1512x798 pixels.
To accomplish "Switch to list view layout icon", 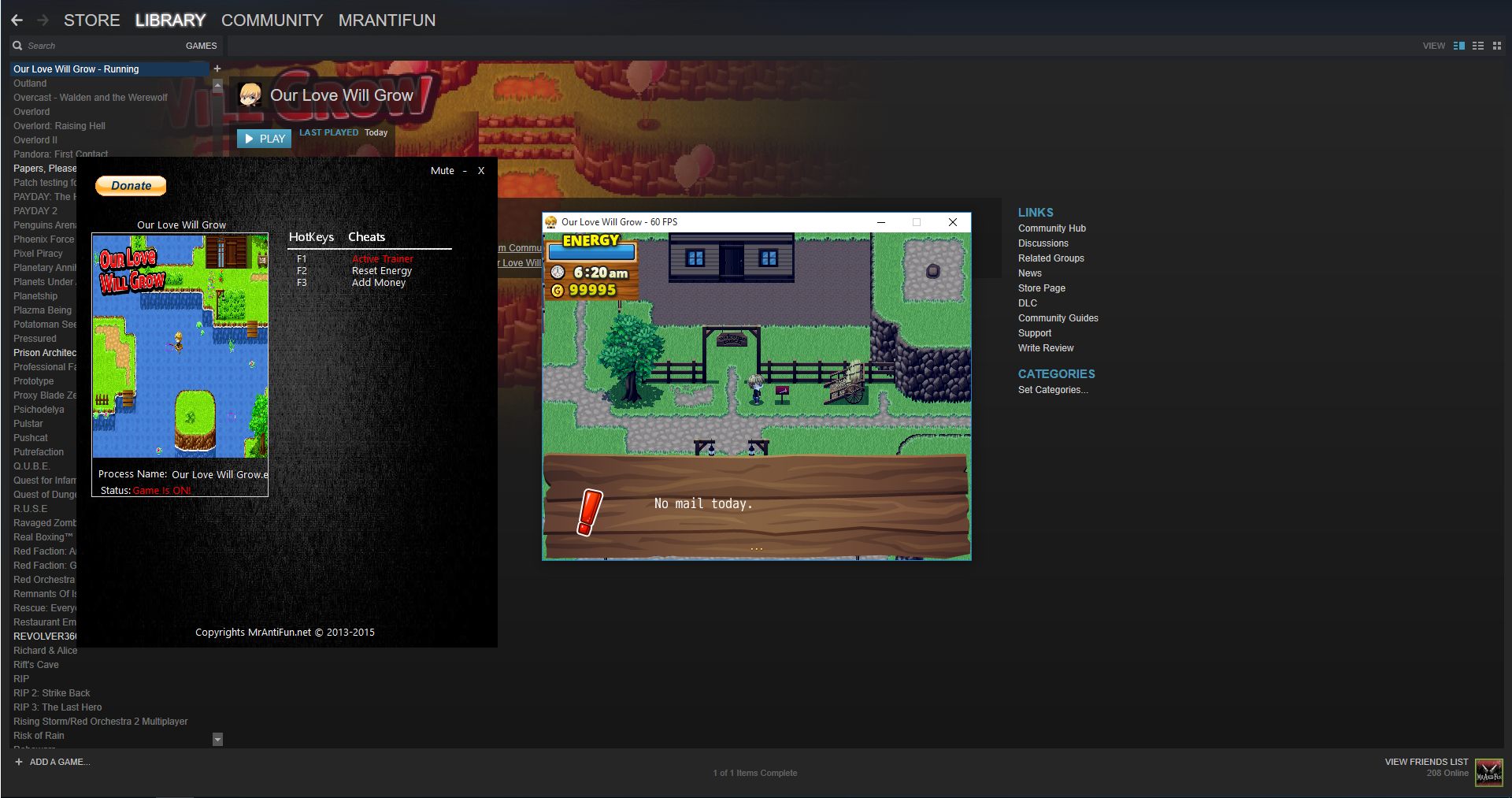I will click(1478, 46).
